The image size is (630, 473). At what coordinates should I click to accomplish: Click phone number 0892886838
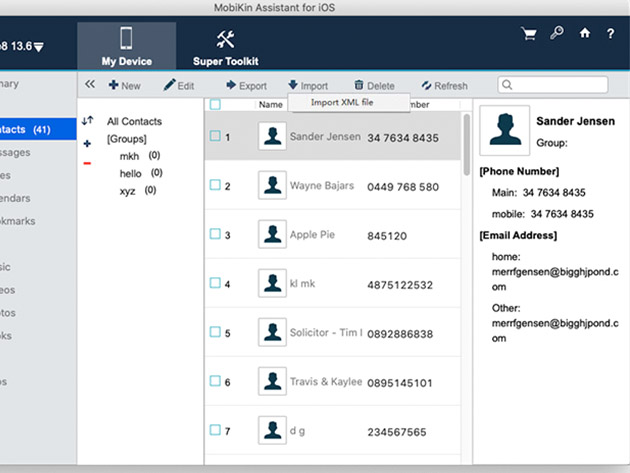click(x=400, y=334)
